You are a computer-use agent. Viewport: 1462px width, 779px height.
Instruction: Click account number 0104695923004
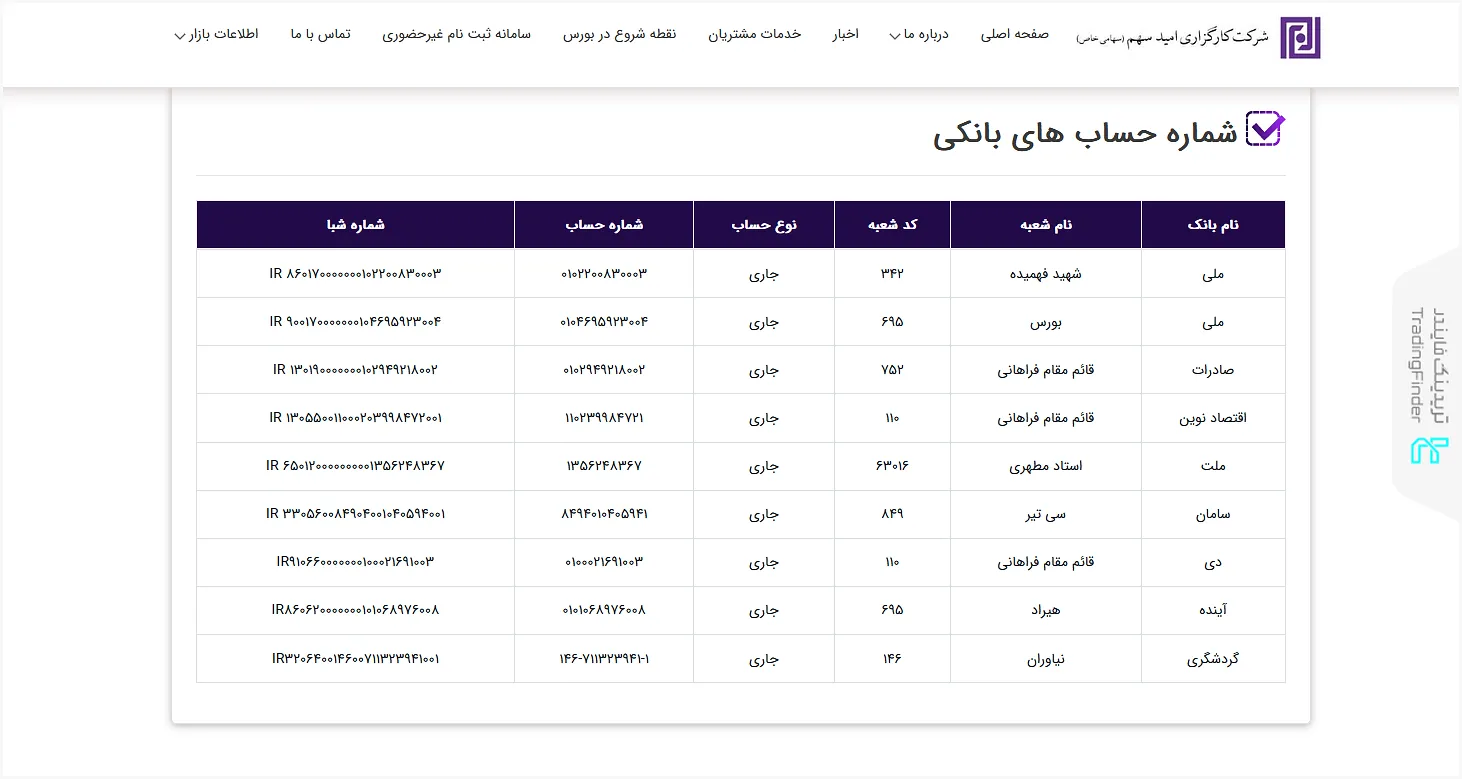point(604,322)
